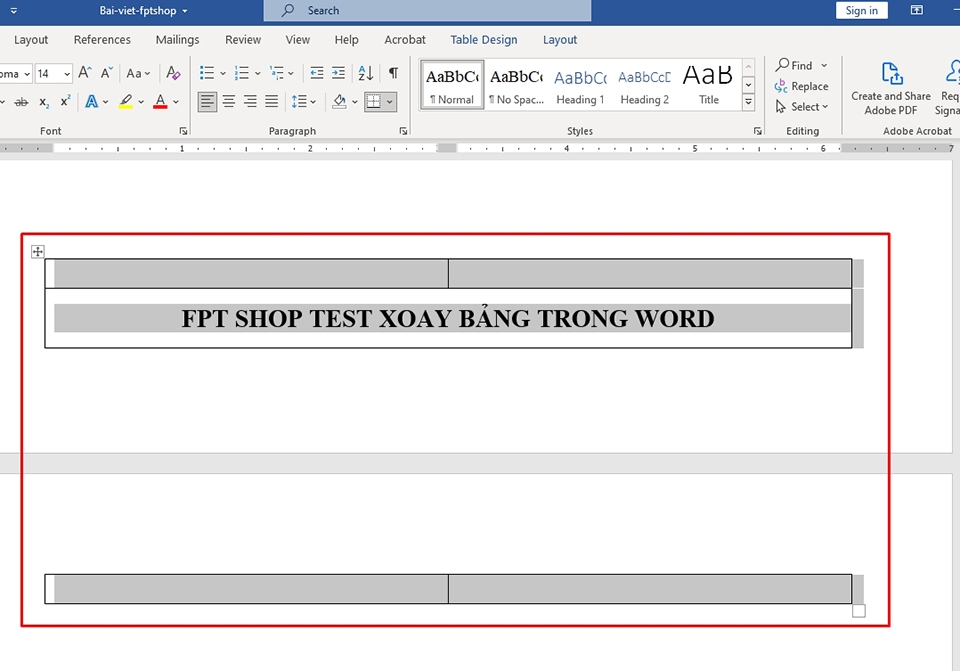Toggle the Show/Hide paragraph marks icon
960x671 pixels.
[x=394, y=73]
